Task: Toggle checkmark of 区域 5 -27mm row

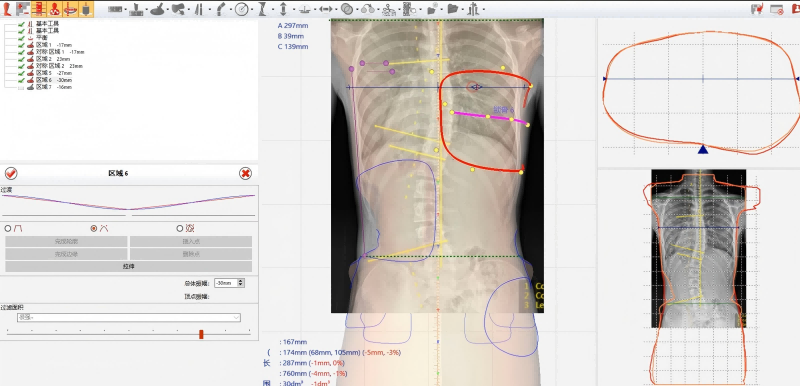Action: (x=21, y=73)
